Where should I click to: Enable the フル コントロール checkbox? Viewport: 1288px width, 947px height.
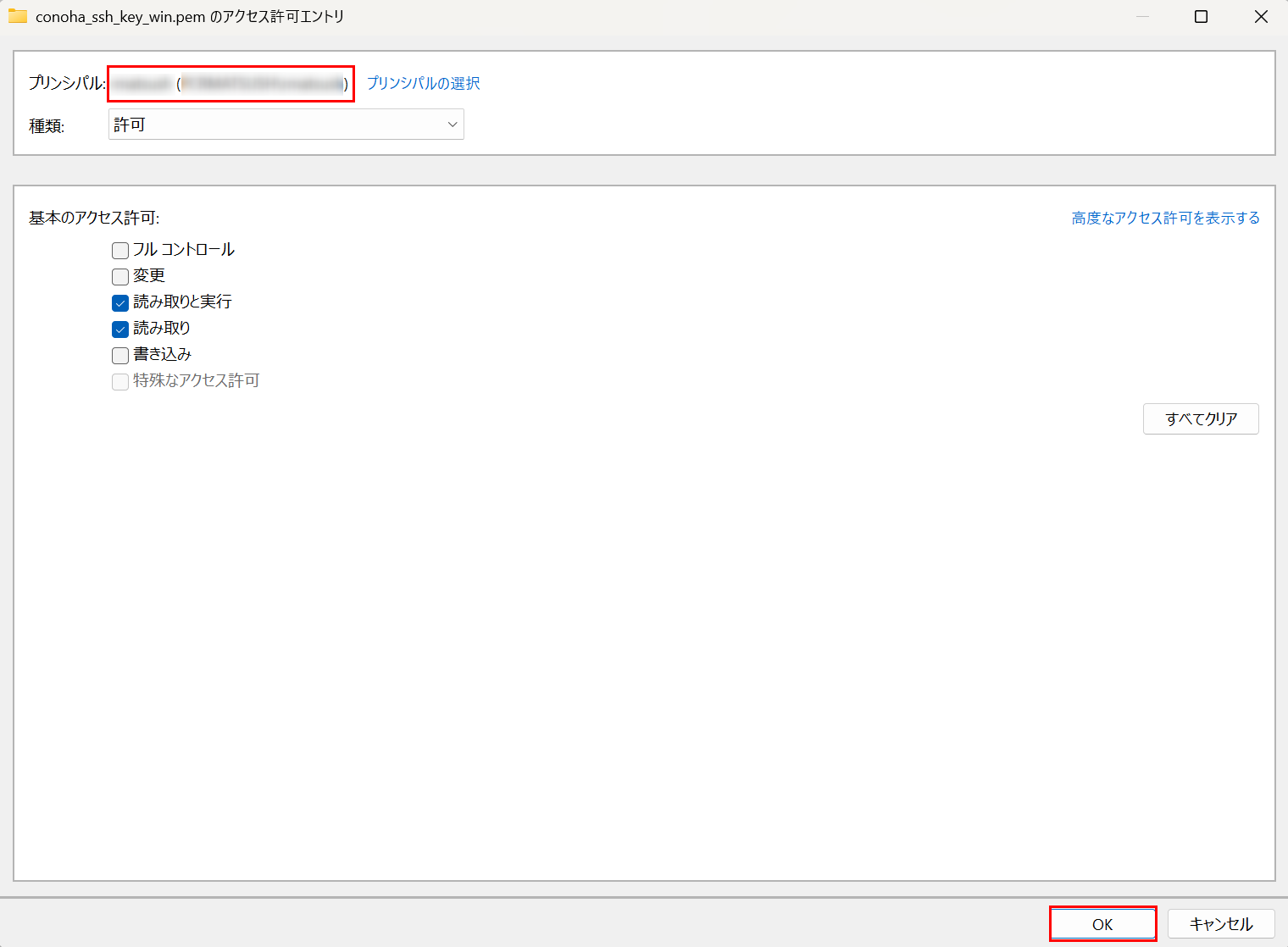[x=120, y=251]
